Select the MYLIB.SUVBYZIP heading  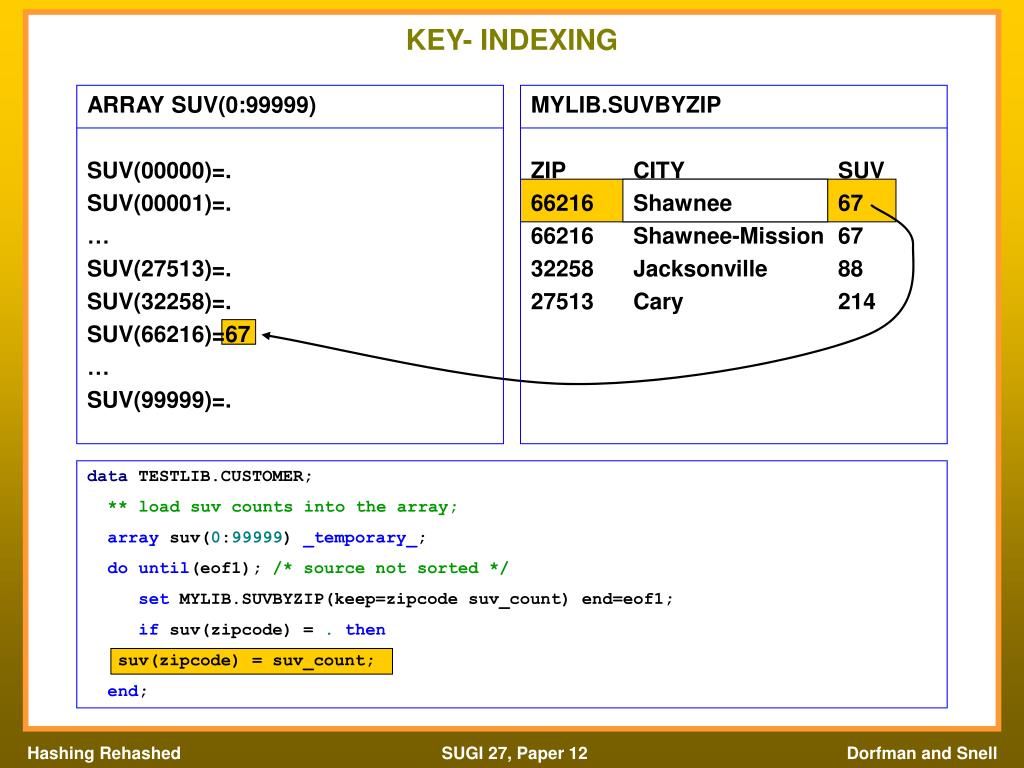point(626,104)
